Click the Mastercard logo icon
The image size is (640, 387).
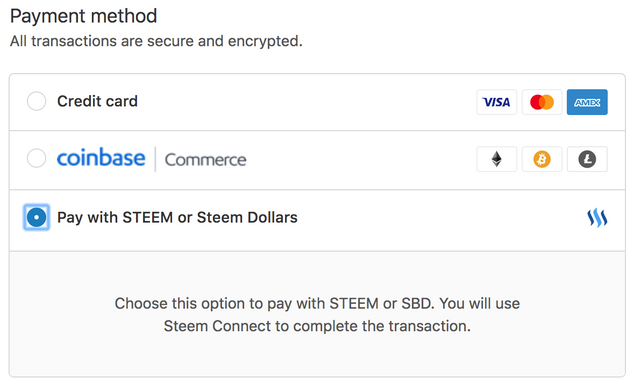tap(542, 102)
